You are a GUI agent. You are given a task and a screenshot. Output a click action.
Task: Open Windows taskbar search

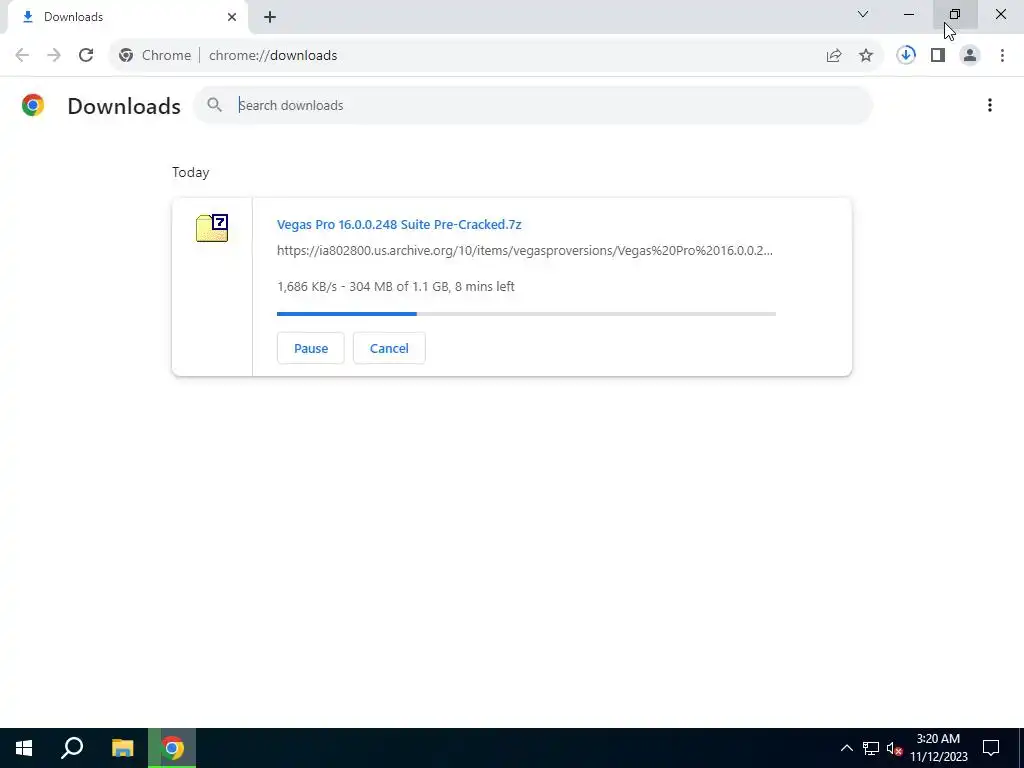point(72,748)
